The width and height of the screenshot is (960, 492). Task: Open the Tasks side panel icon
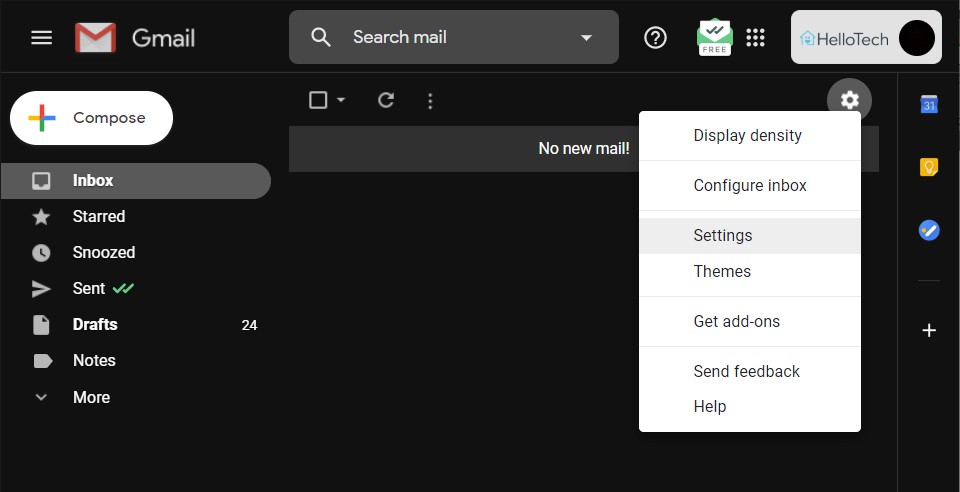[x=929, y=230]
